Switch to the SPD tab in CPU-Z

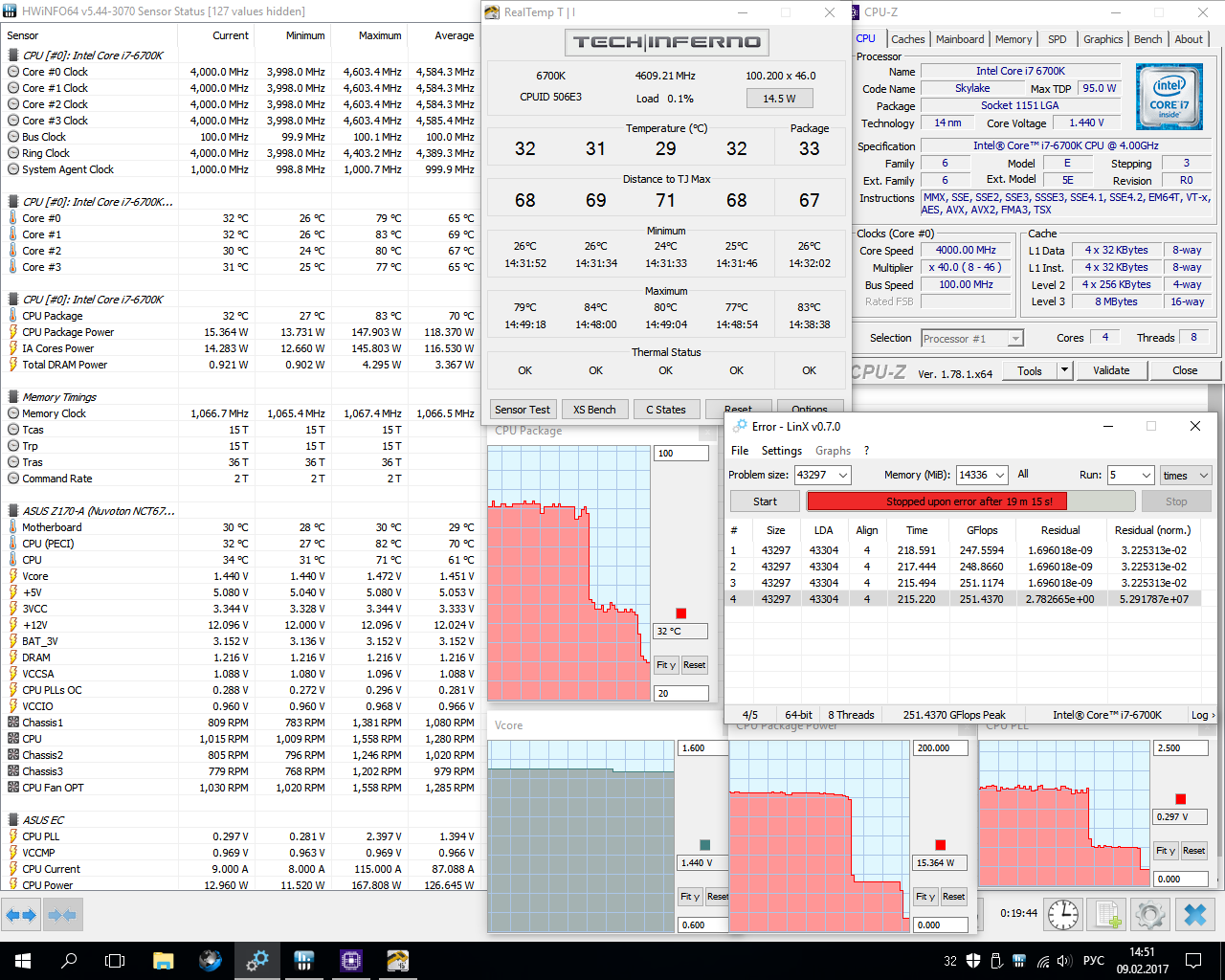point(1058,39)
